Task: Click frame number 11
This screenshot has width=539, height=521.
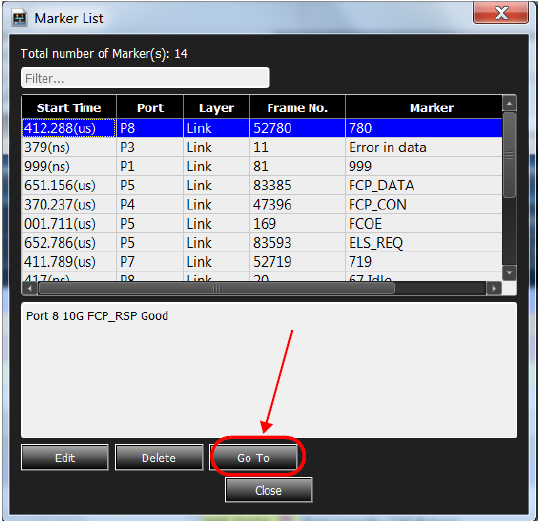Action: tap(297, 147)
